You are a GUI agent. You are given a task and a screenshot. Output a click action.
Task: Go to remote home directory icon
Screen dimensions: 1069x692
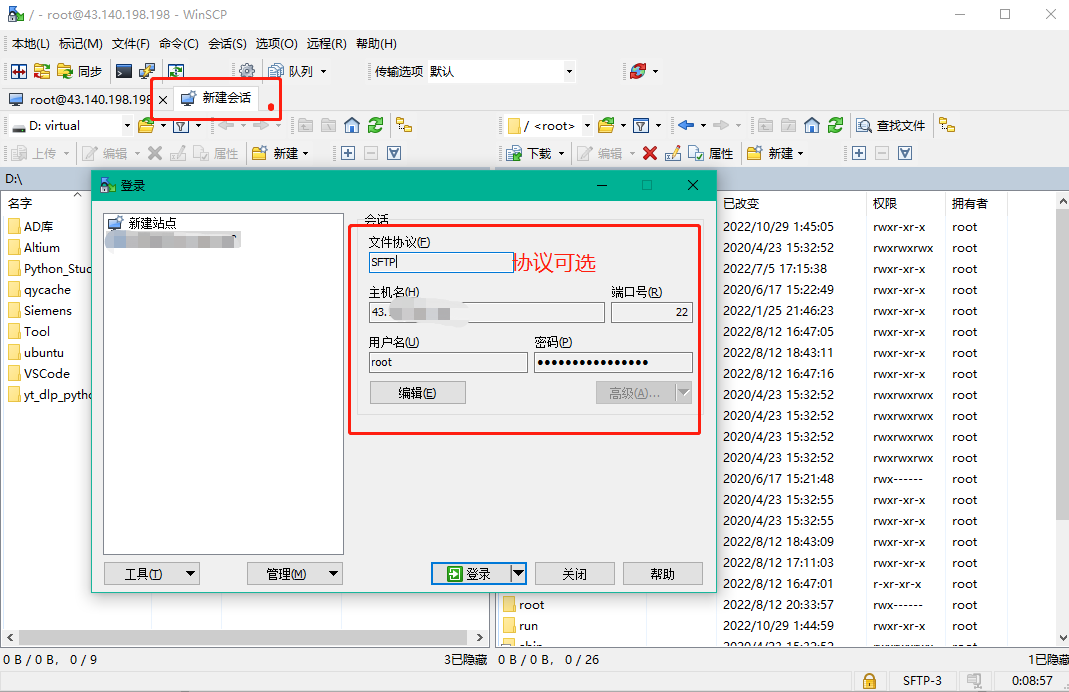click(811, 125)
